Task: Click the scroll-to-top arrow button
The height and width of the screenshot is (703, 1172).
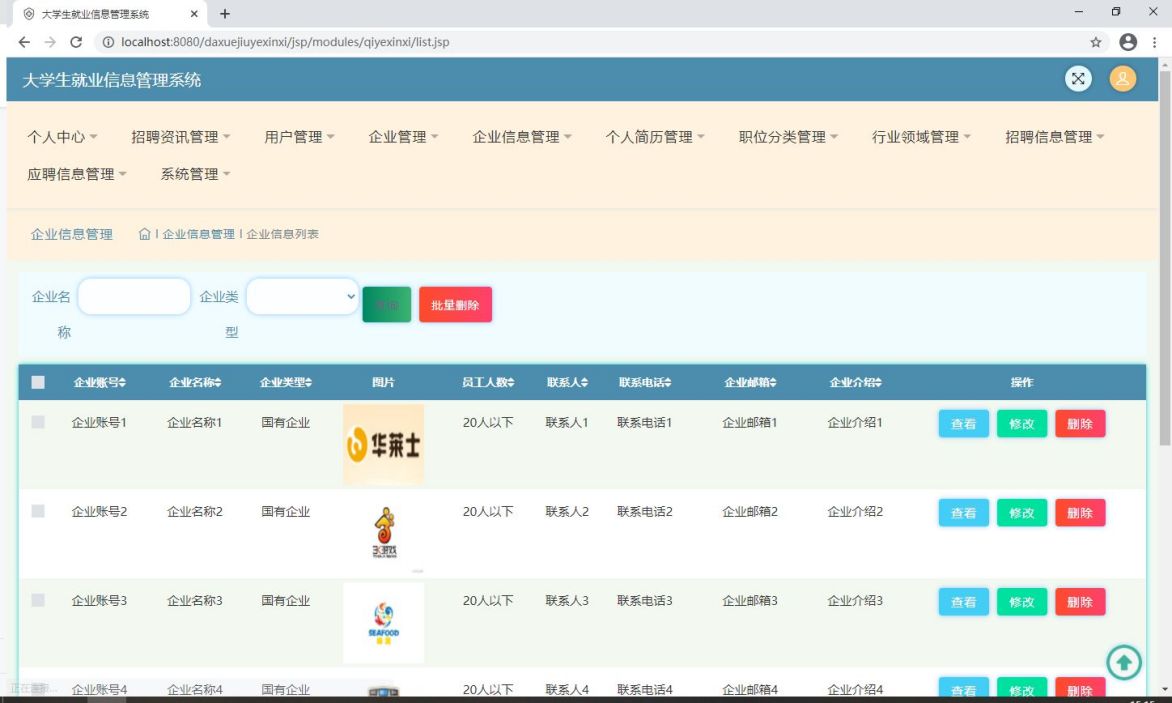Action: [1123, 662]
